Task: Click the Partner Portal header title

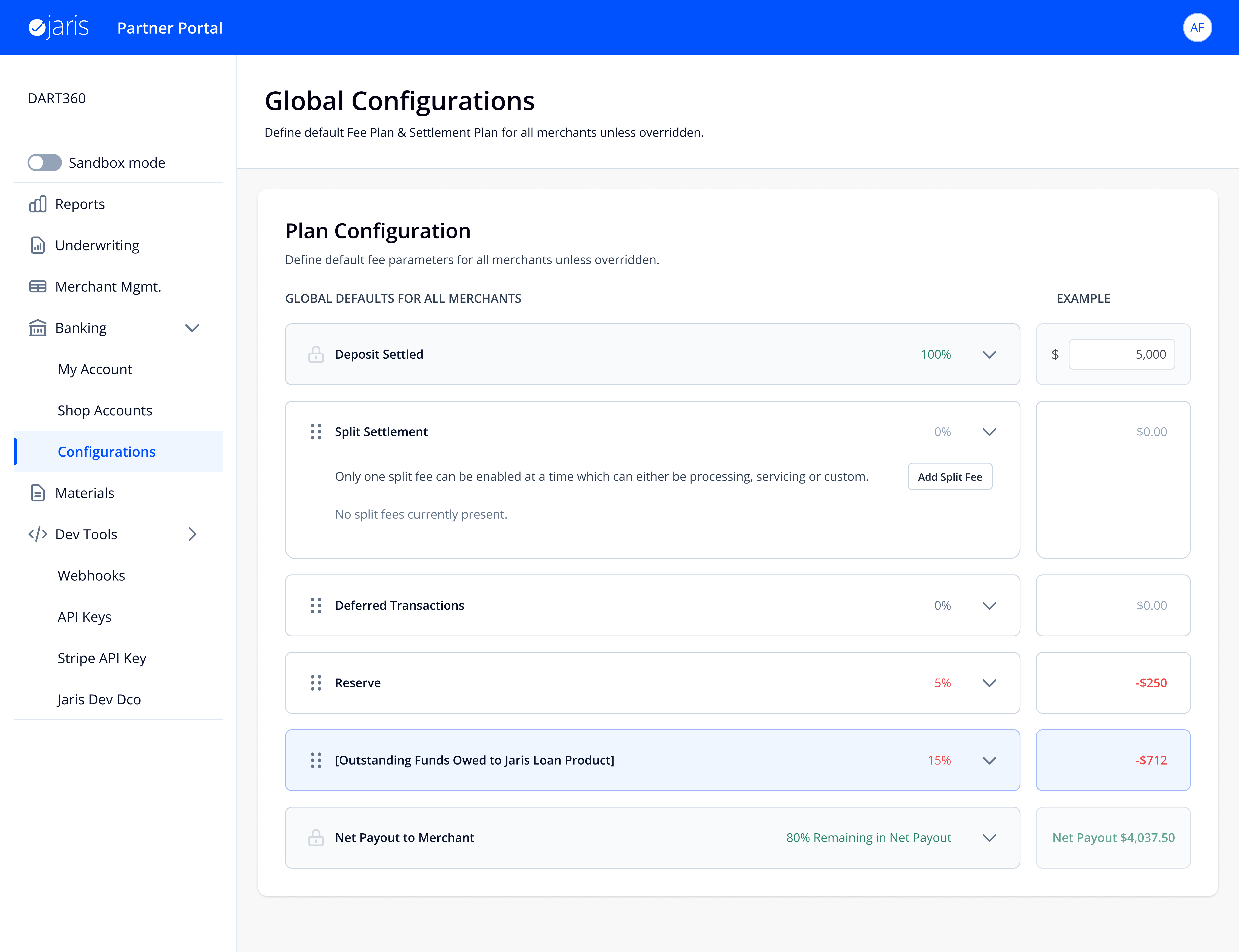Action: pos(170,28)
